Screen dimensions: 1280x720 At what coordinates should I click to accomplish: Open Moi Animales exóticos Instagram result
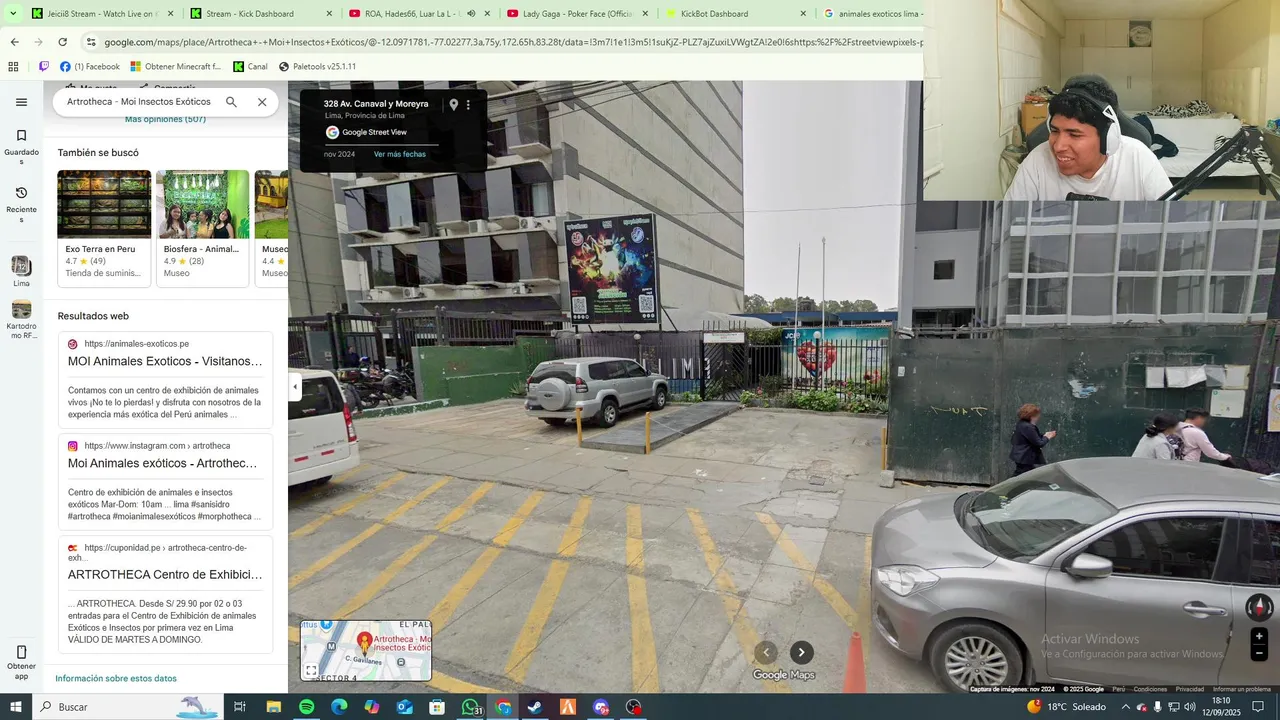[x=163, y=463]
